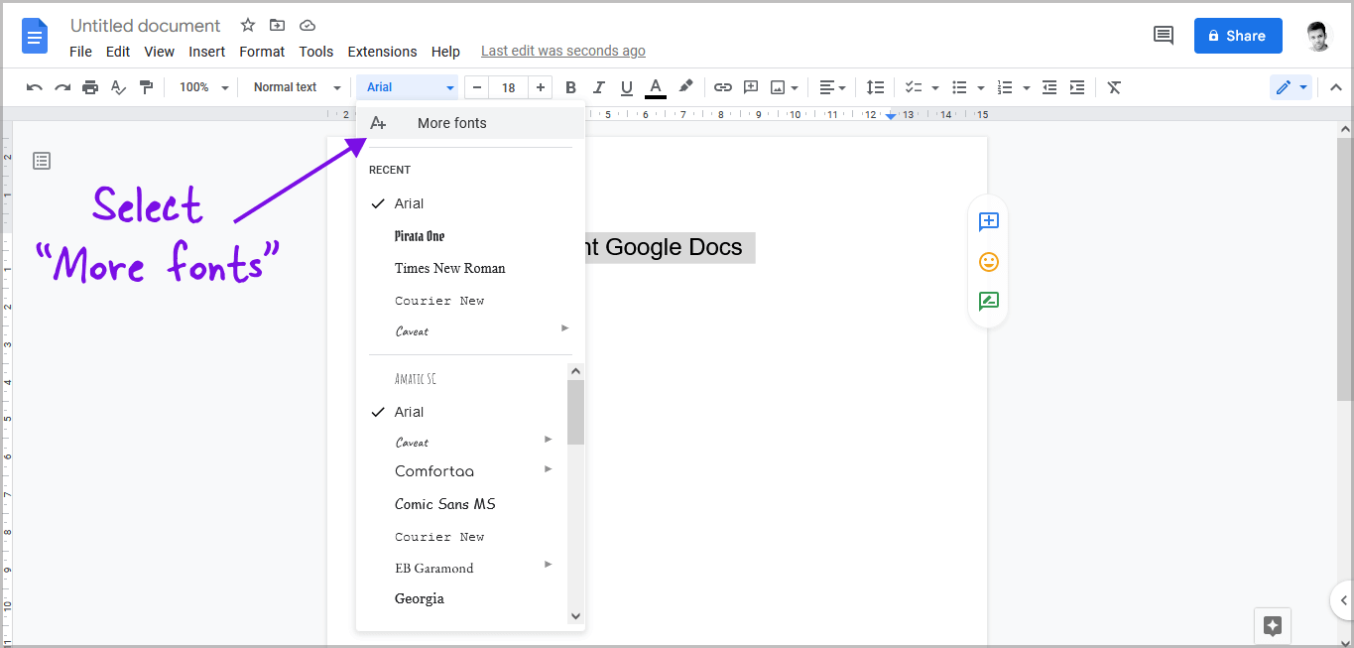The height and width of the screenshot is (648, 1354).
Task: Open the Editing mode pencil dropdown
Action: pyautogui.click(x=1291, y=88)
